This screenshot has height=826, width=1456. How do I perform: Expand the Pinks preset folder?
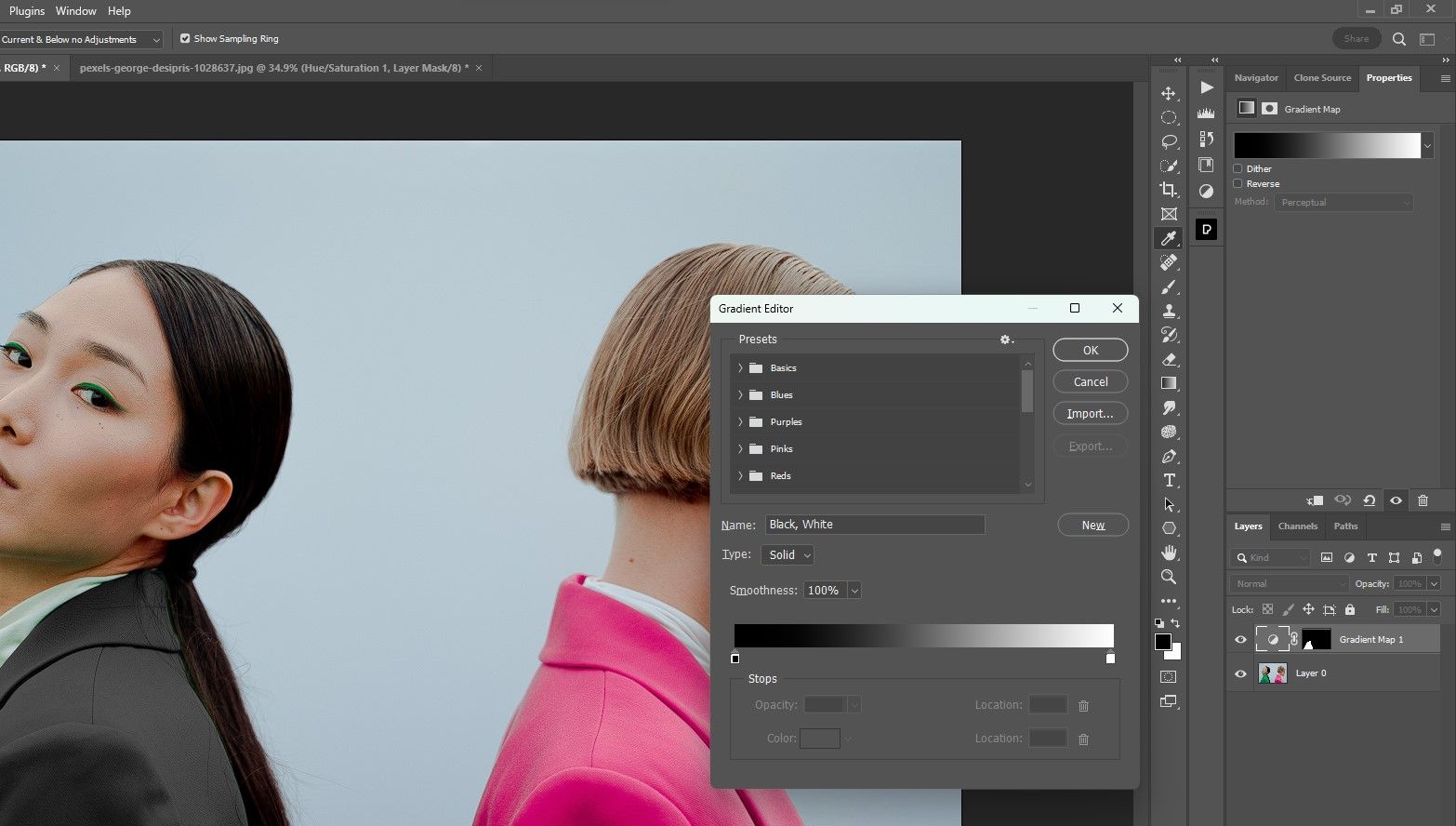pyautogui.click(x=740, y=449)
